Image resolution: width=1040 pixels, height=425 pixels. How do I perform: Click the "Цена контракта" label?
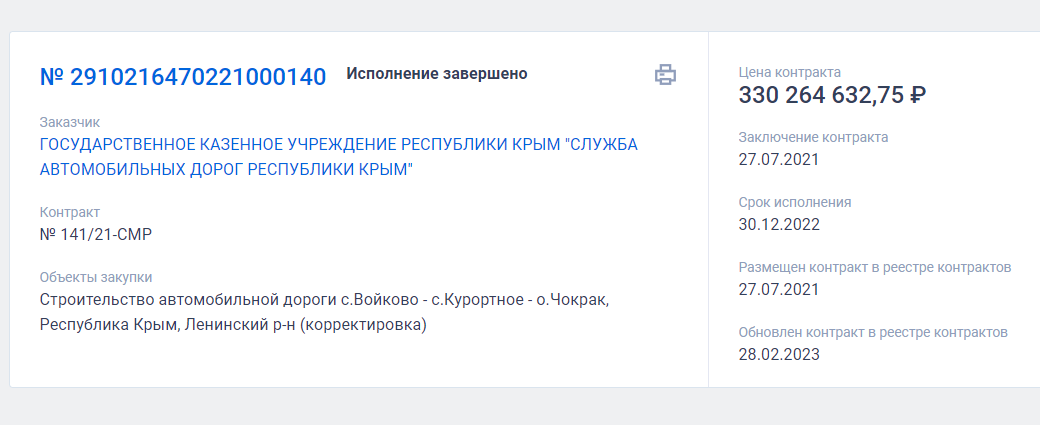pyautogui.click(x=789, y=72)
